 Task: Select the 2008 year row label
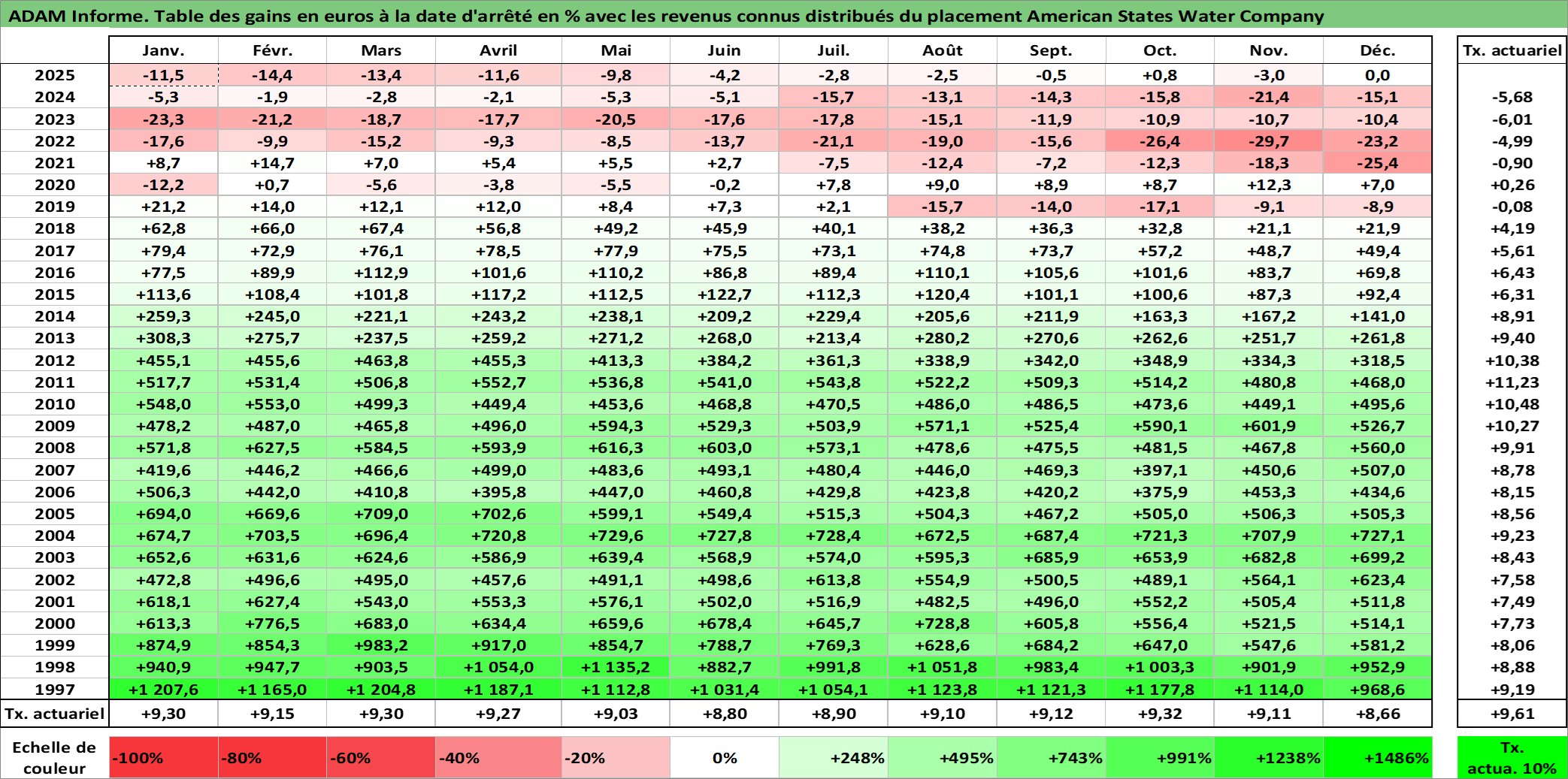(x=55, y=448)
